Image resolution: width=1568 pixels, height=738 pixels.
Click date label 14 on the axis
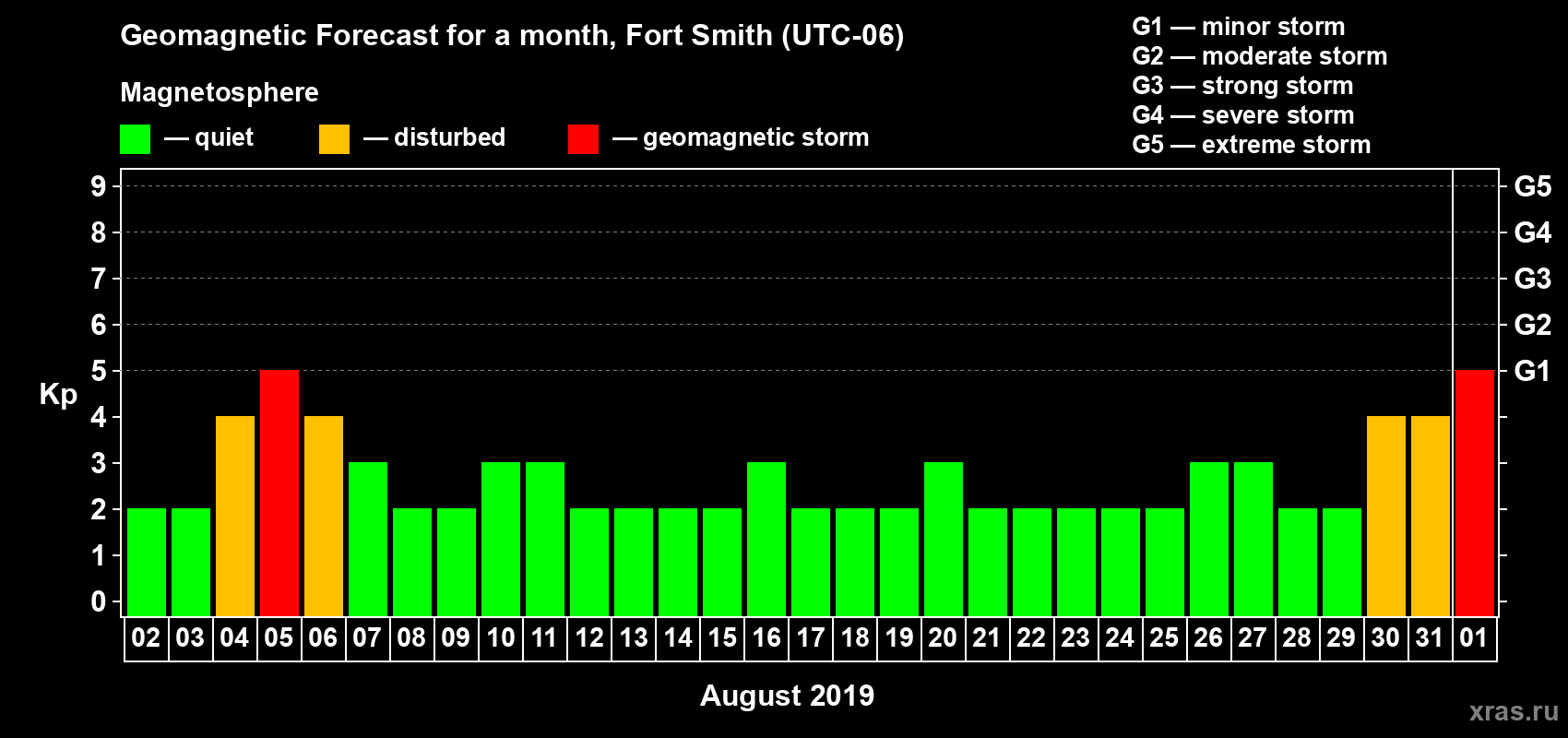point(677,637)
